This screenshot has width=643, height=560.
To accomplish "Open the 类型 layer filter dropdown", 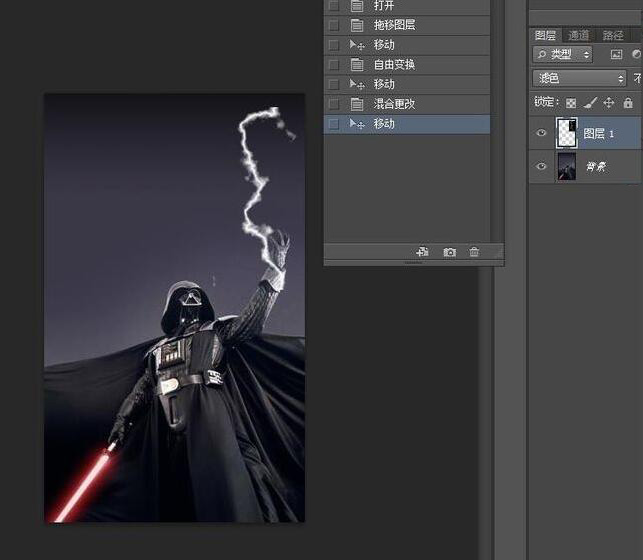I will coord(563,54).
